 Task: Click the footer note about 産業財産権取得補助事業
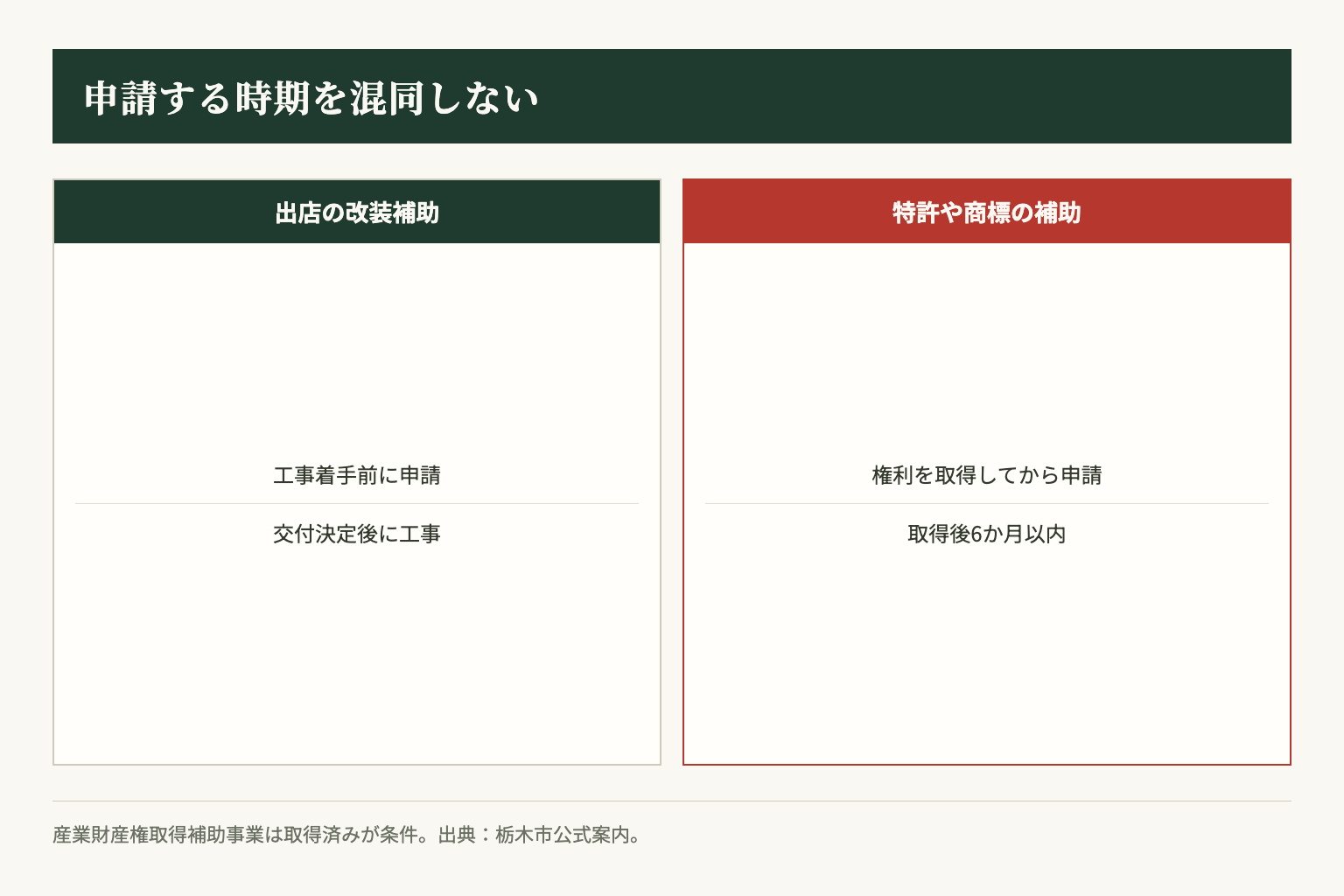(348, 835)
